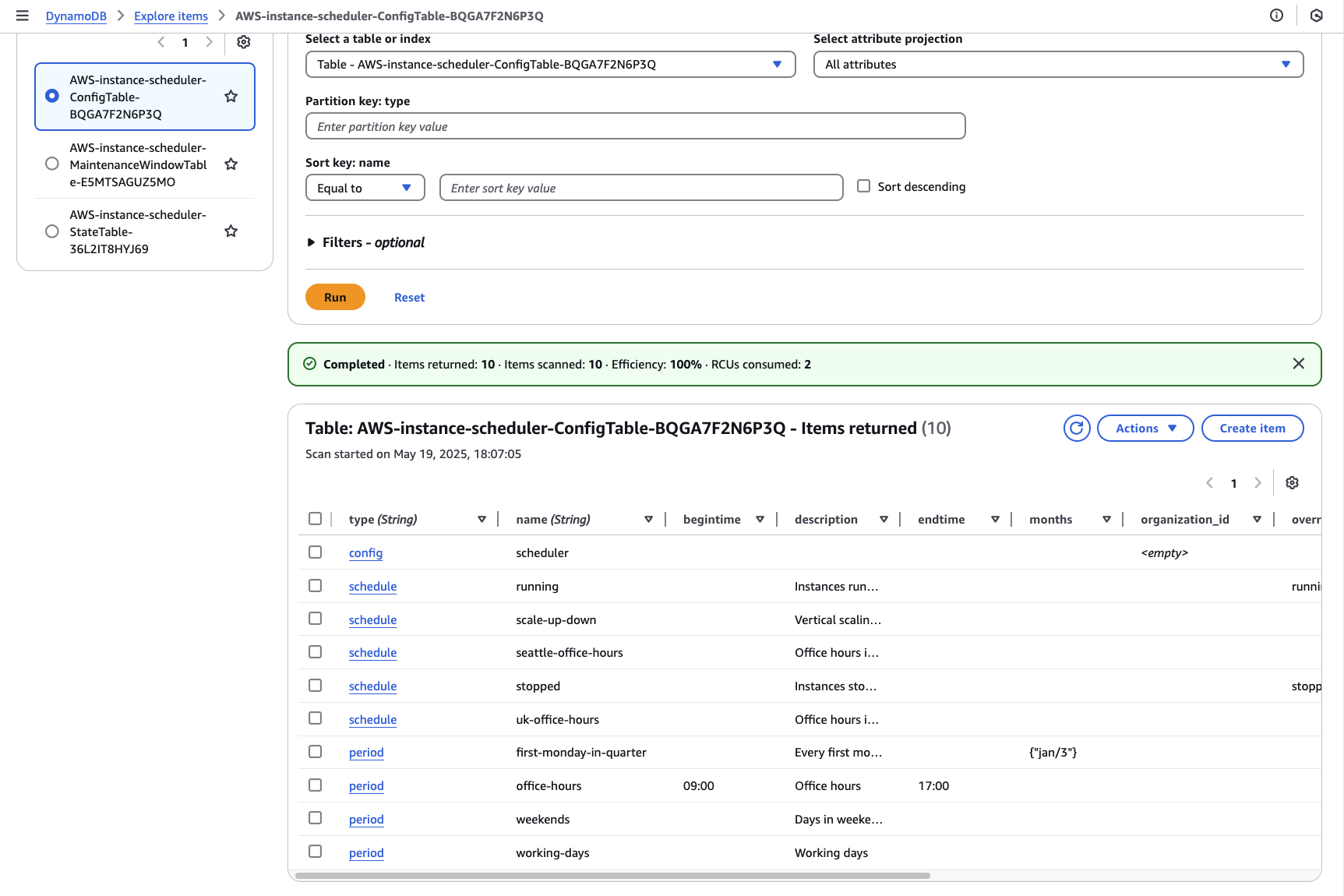Open the config item link
This screenshot has width=1344, height=896.
click(x=365, y=553)
